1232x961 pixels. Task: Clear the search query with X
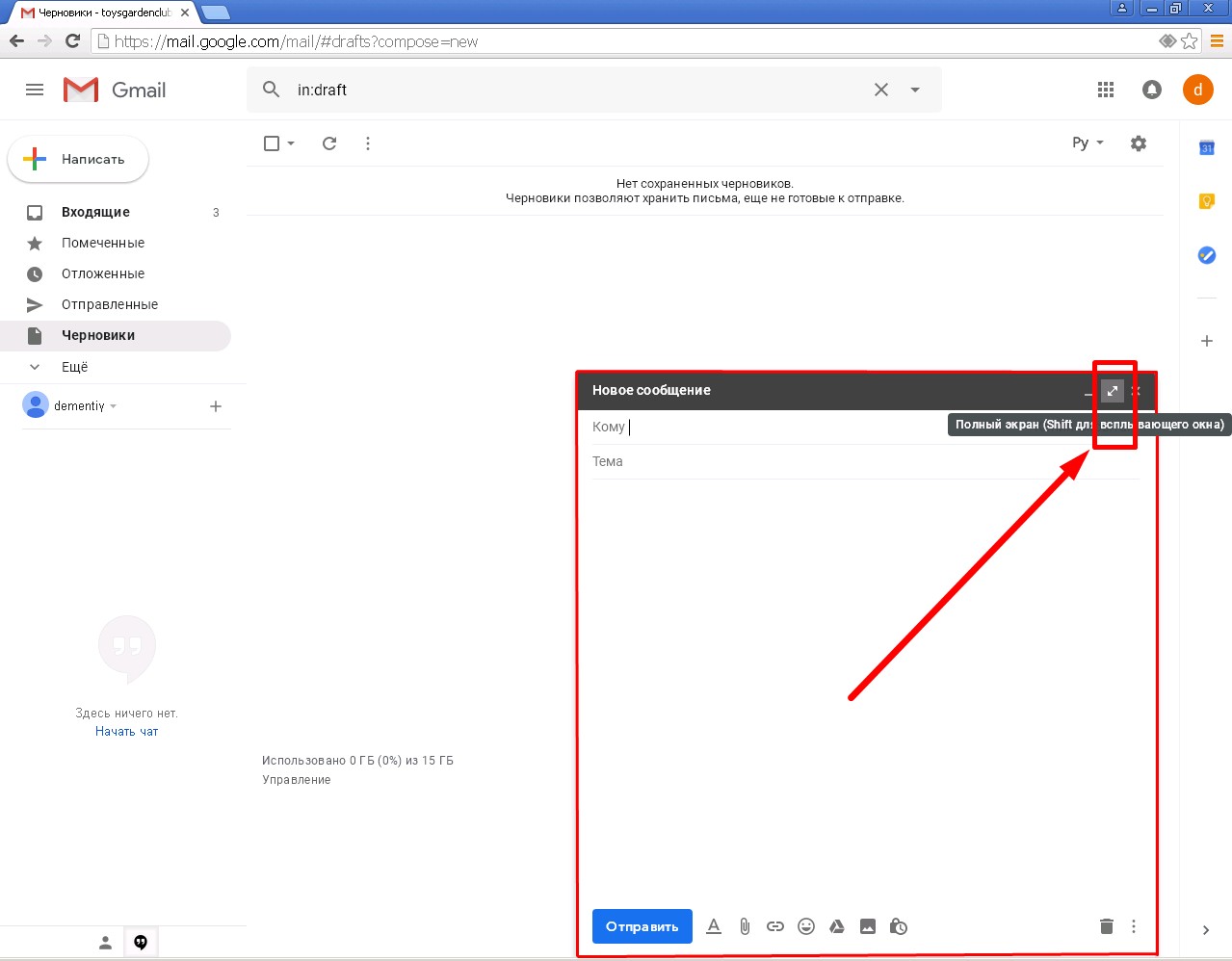881,90
